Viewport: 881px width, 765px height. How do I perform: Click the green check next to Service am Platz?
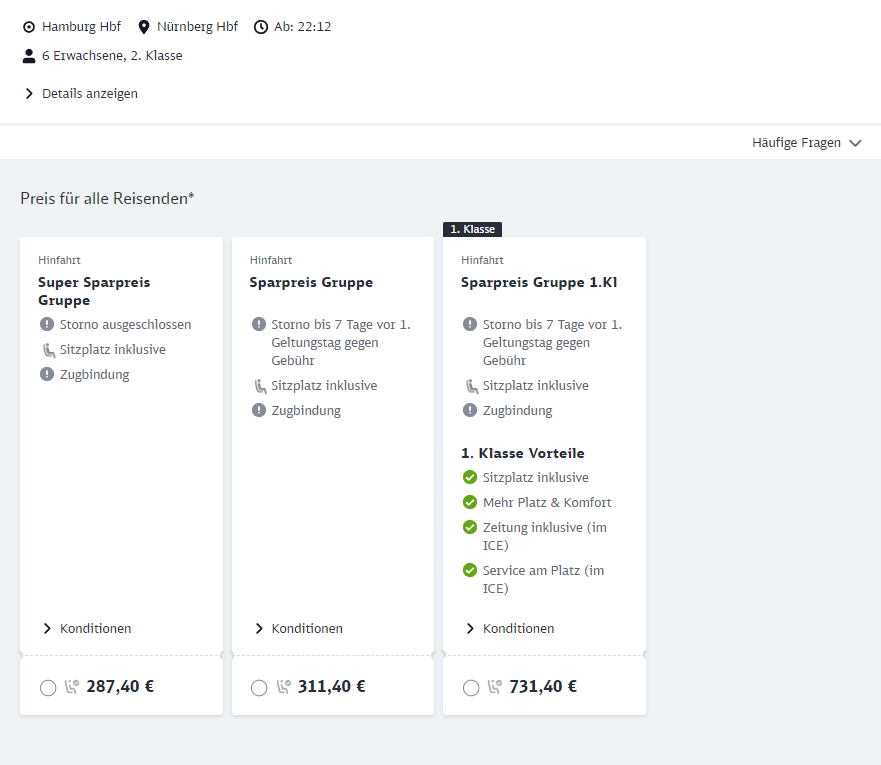pos(470,570)
